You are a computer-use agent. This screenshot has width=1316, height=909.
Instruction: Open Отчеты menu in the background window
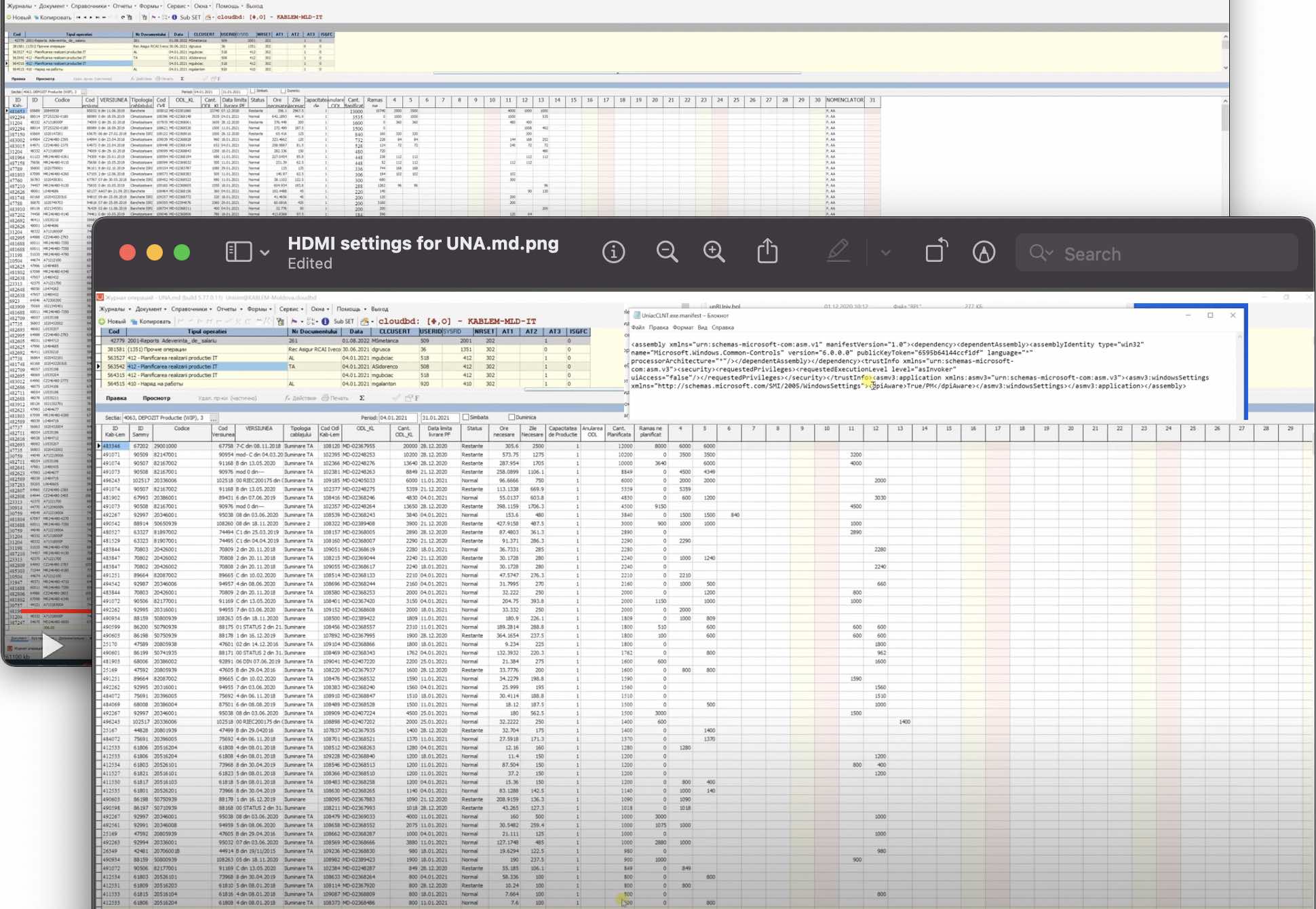click(123, 6)
